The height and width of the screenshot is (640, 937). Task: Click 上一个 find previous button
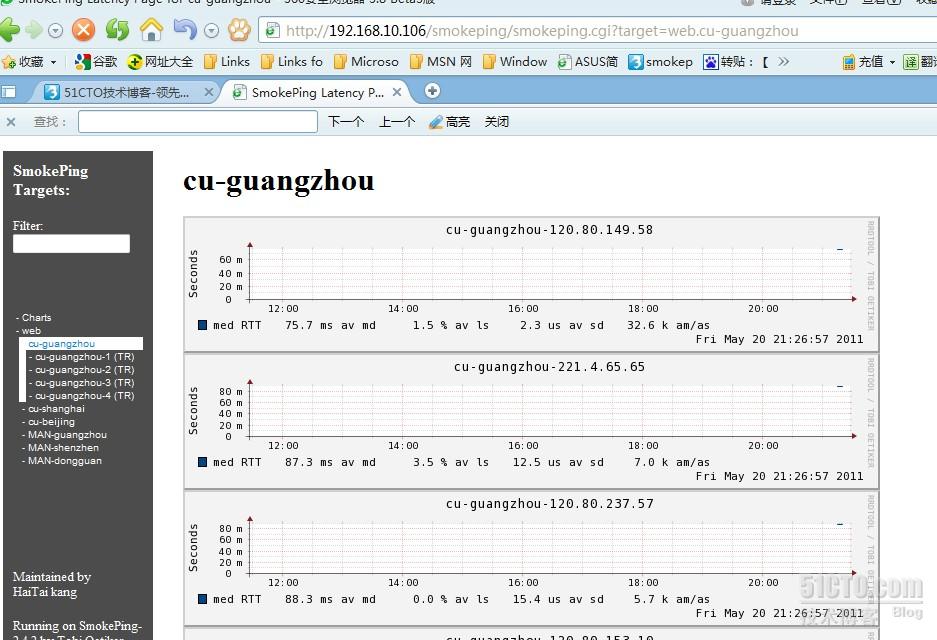[x=397, y=122]
